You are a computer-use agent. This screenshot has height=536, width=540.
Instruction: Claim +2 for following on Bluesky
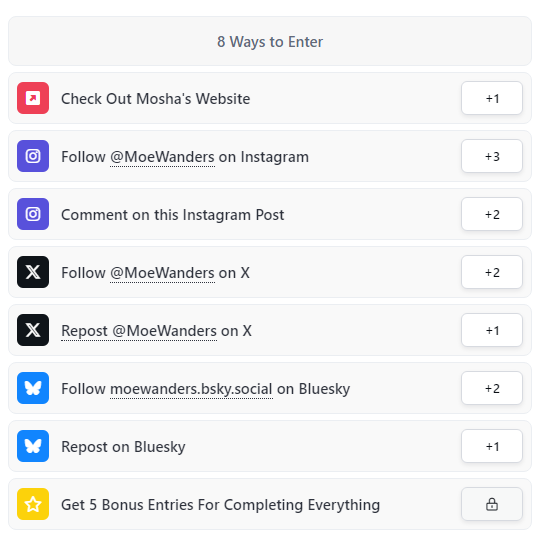[x=492, y=388]
